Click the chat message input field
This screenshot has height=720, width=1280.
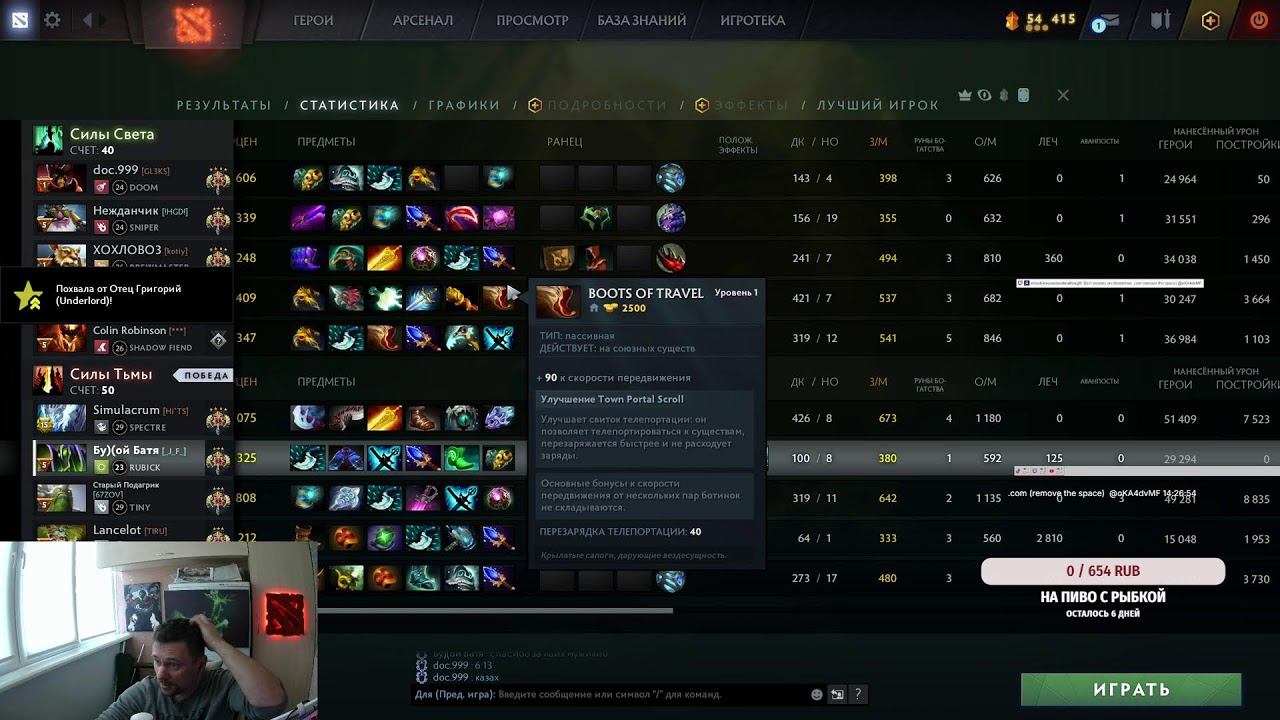pyautogui.click(x=610, y=694)
